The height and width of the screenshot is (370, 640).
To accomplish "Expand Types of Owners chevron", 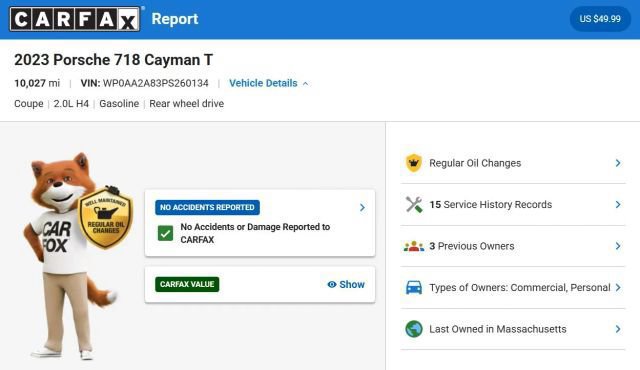I will coord(618,288).
